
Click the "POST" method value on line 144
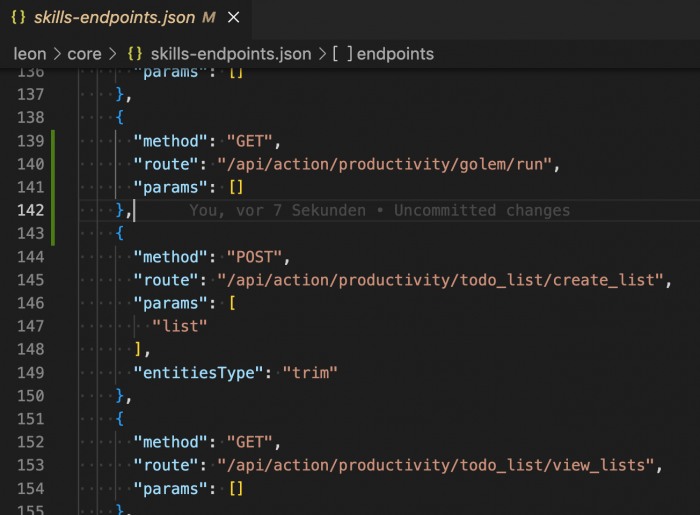[254, 257]
